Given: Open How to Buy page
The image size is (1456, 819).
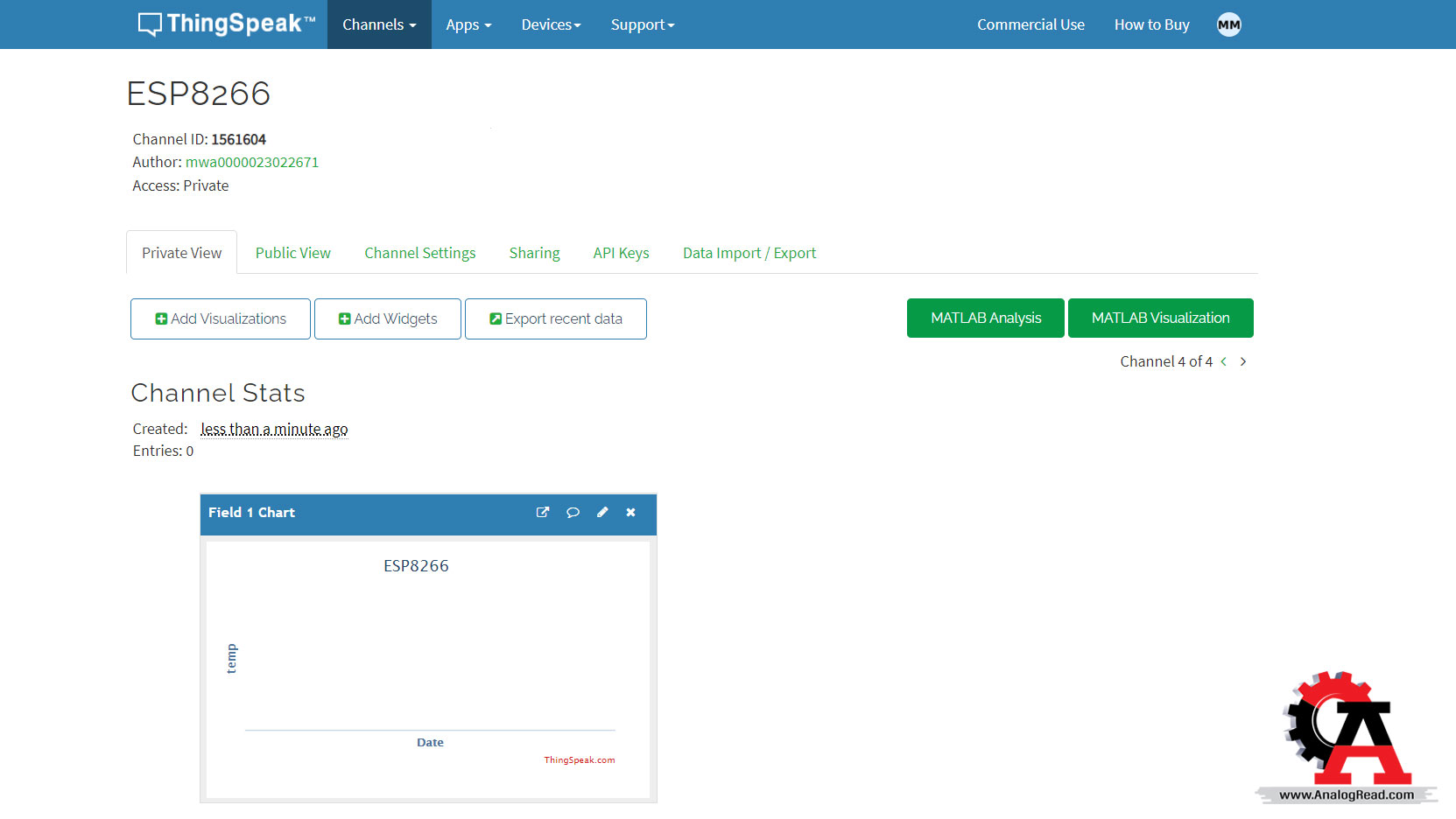Looking at the screenshot, I should pos(1151,24).
